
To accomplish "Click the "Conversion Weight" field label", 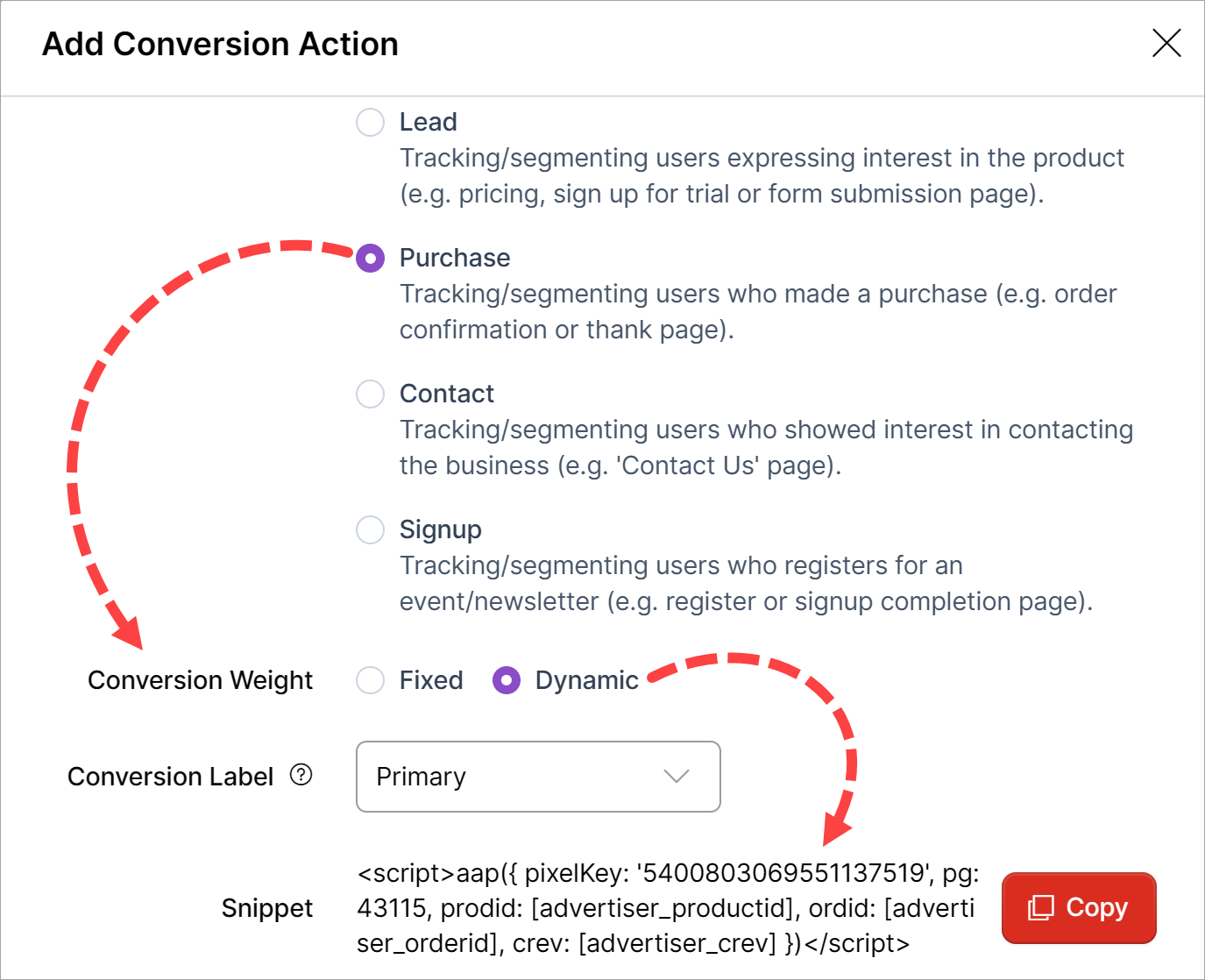I will (x=200, y=680).
